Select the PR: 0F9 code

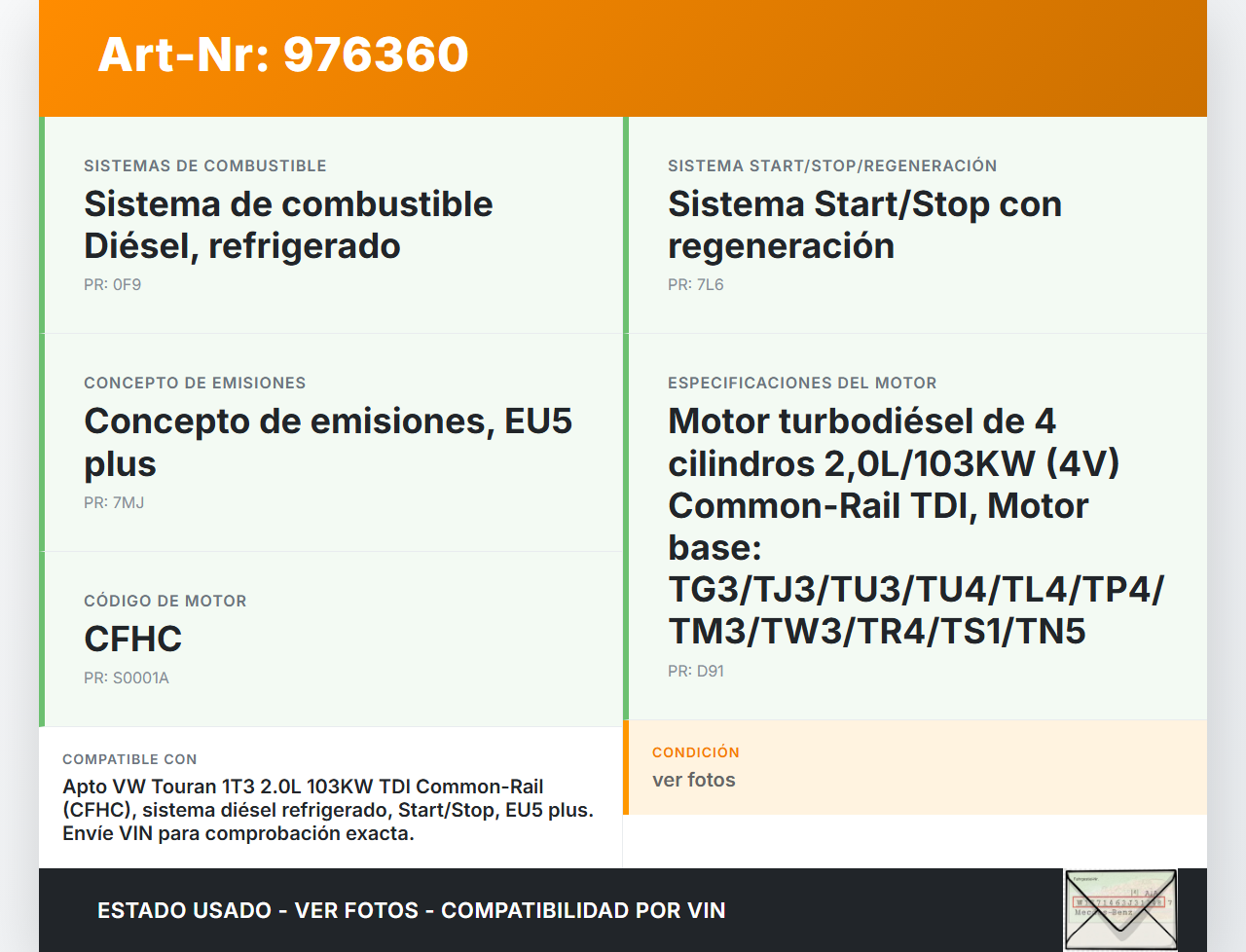[x=113, y=285]
